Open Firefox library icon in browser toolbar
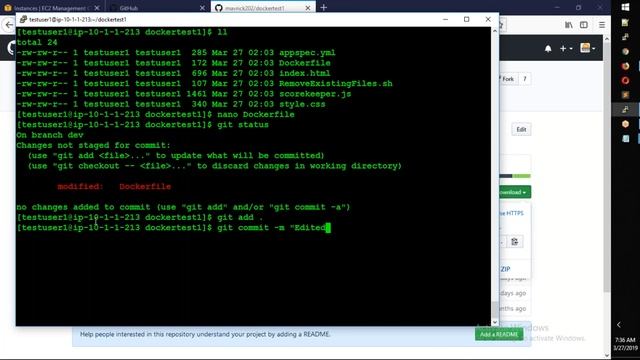This screenshot has width=640, height=360. (569, 25)
